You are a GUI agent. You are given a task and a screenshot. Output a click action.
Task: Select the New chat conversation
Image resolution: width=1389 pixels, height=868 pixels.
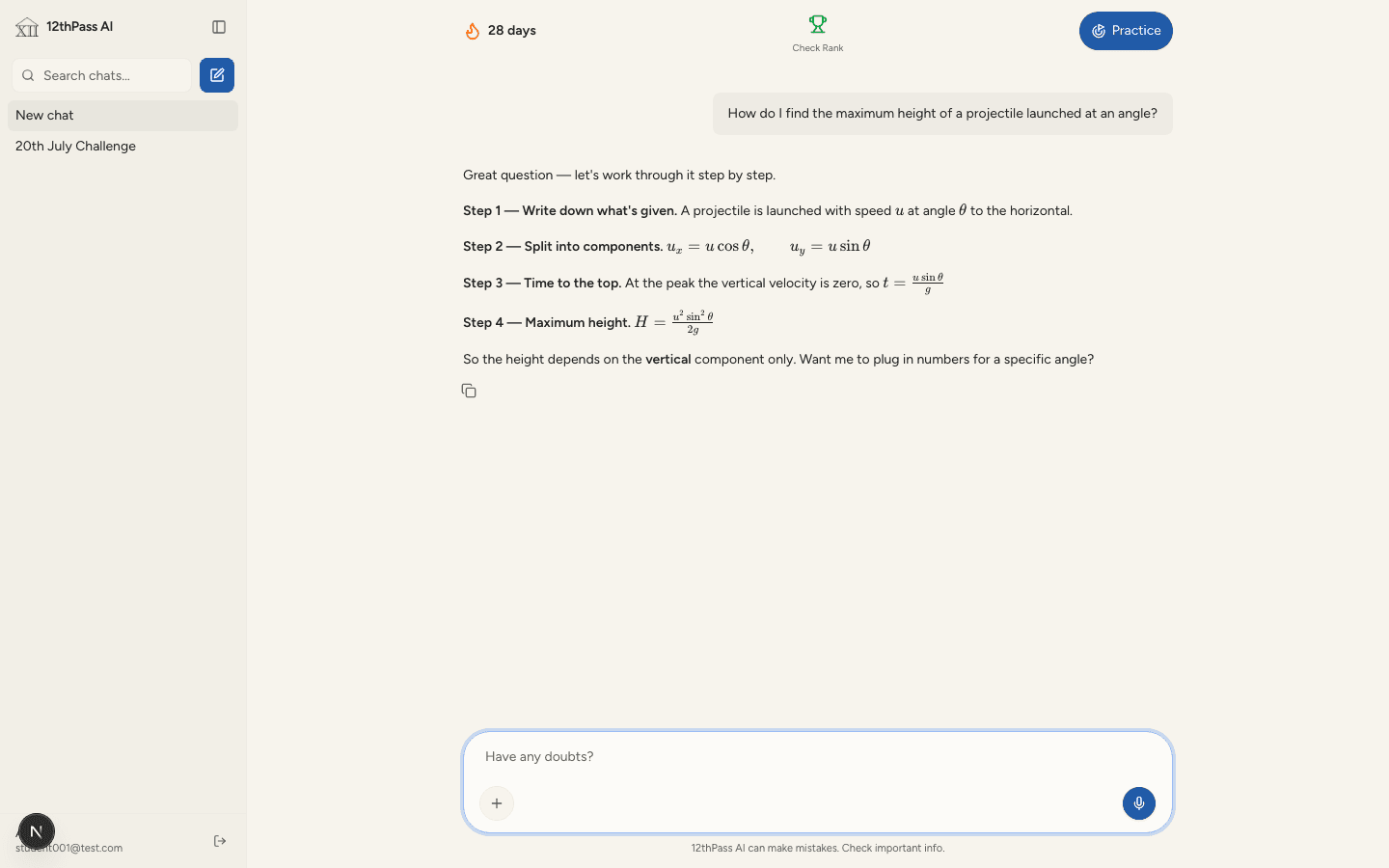click(x=123, y=116)
